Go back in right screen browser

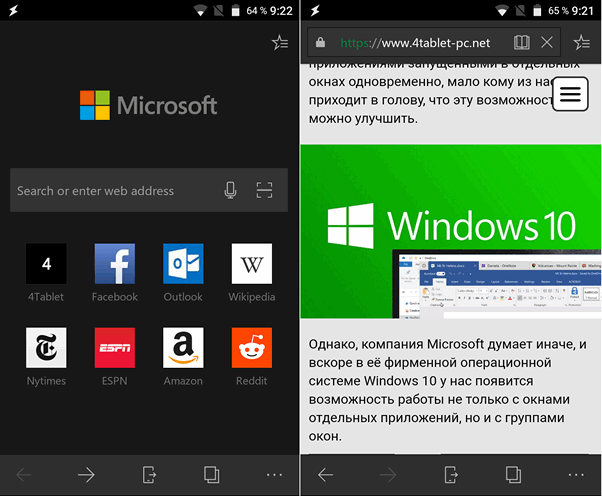click(x=326, y=475)
